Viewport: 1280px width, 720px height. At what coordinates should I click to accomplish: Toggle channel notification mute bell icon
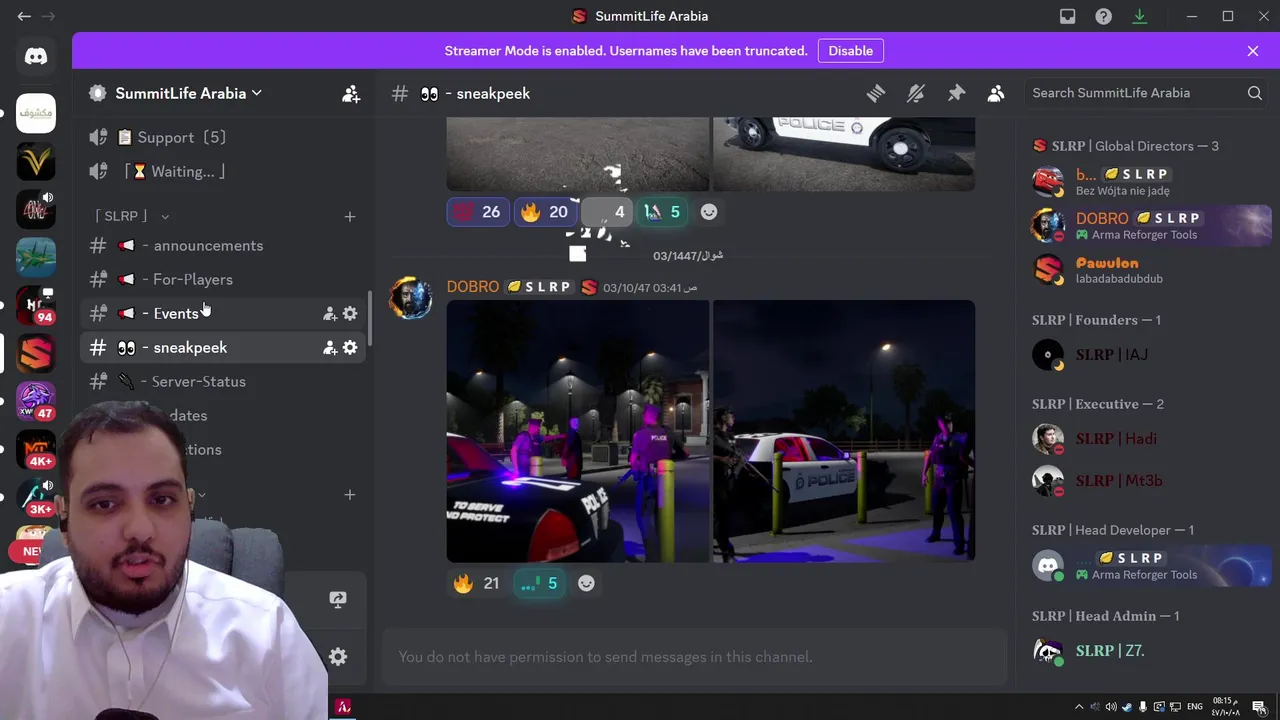(x=916, y=93)
